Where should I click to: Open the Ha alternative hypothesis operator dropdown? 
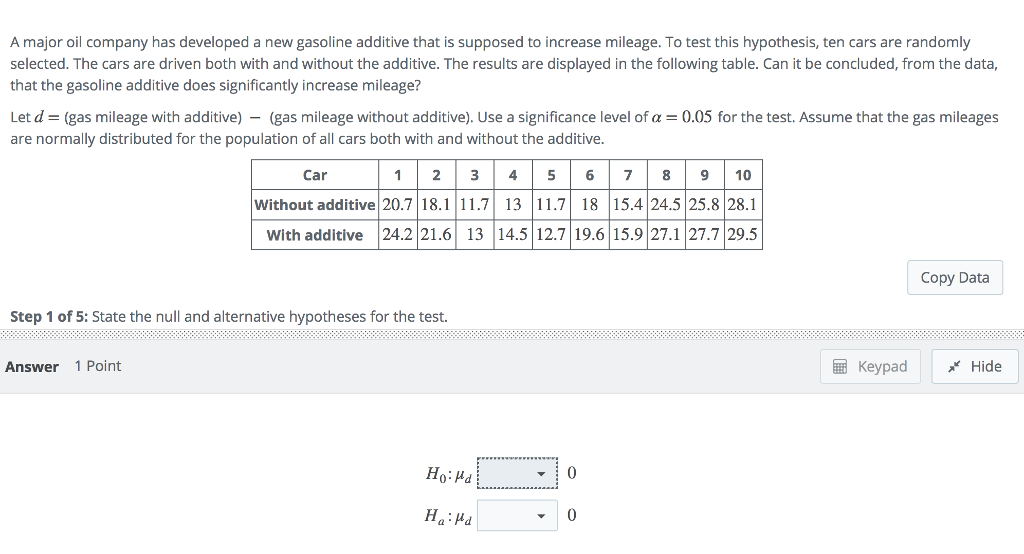click(x=517, y=516)
